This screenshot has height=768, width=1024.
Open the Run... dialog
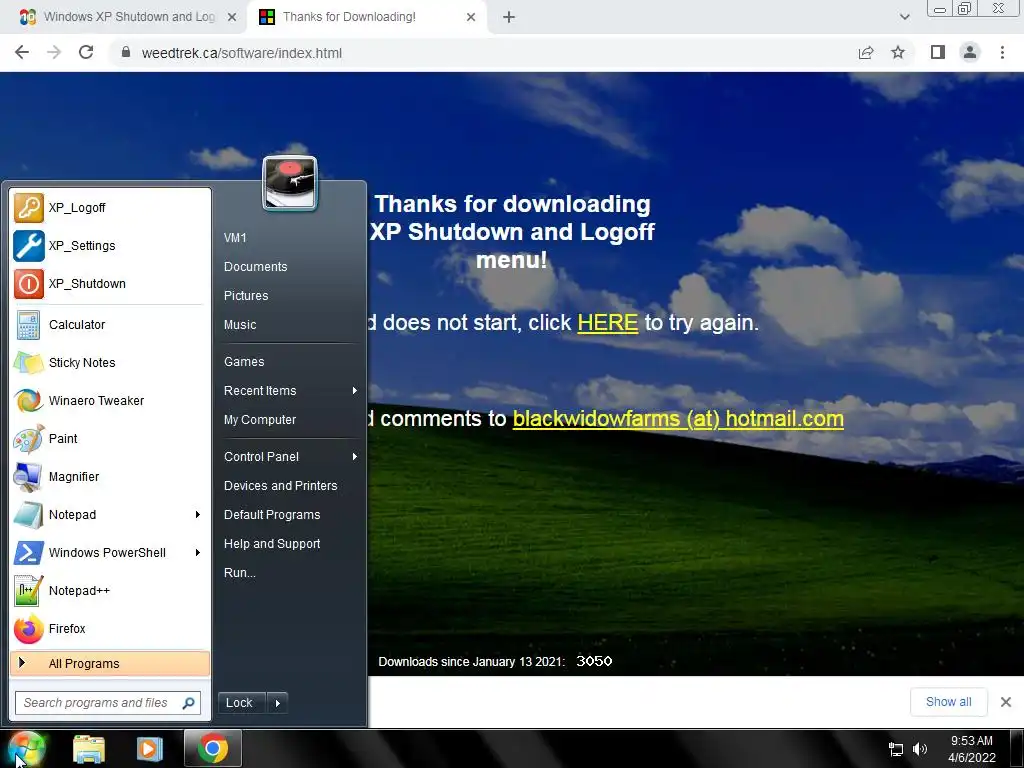[x=240, y=573]
